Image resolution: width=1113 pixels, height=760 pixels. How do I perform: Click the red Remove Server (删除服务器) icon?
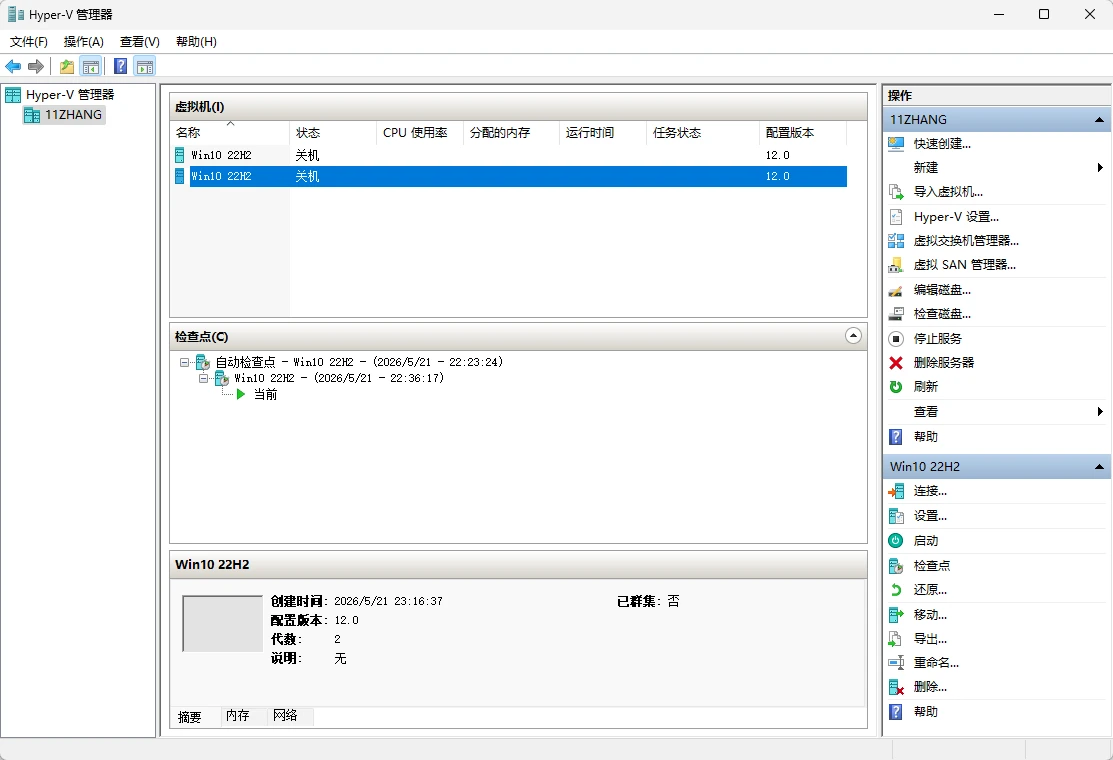pyautogui.click(x=896, y=363)
